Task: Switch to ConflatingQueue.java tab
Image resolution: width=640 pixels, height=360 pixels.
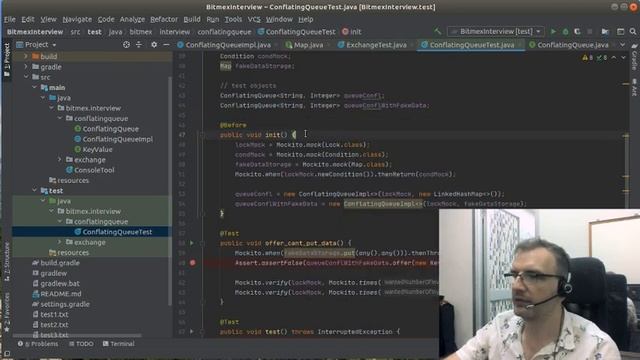Action: coord(569,45)
